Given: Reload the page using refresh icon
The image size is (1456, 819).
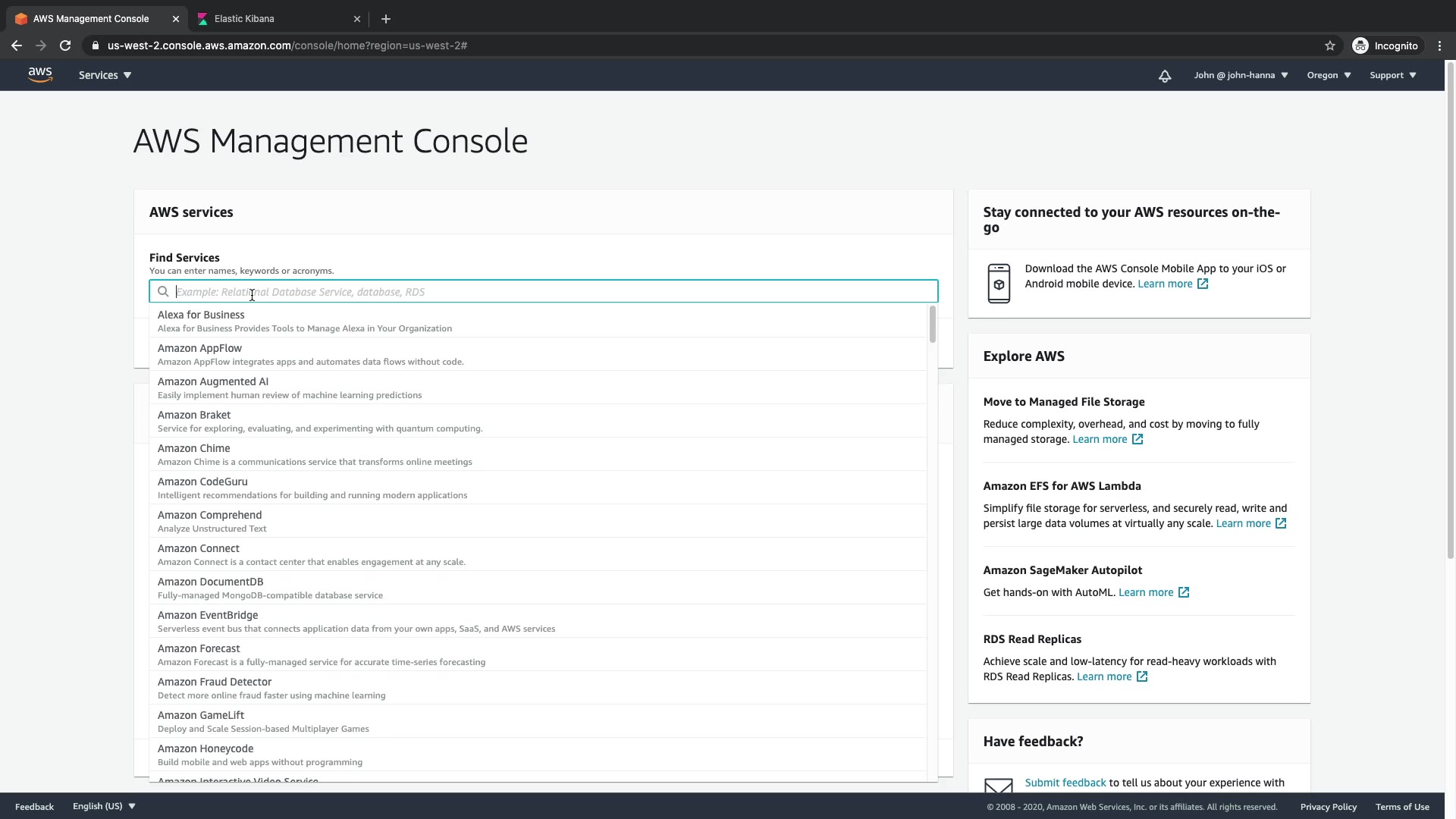Looking at the screenshot, I should (x=65, y=45).
